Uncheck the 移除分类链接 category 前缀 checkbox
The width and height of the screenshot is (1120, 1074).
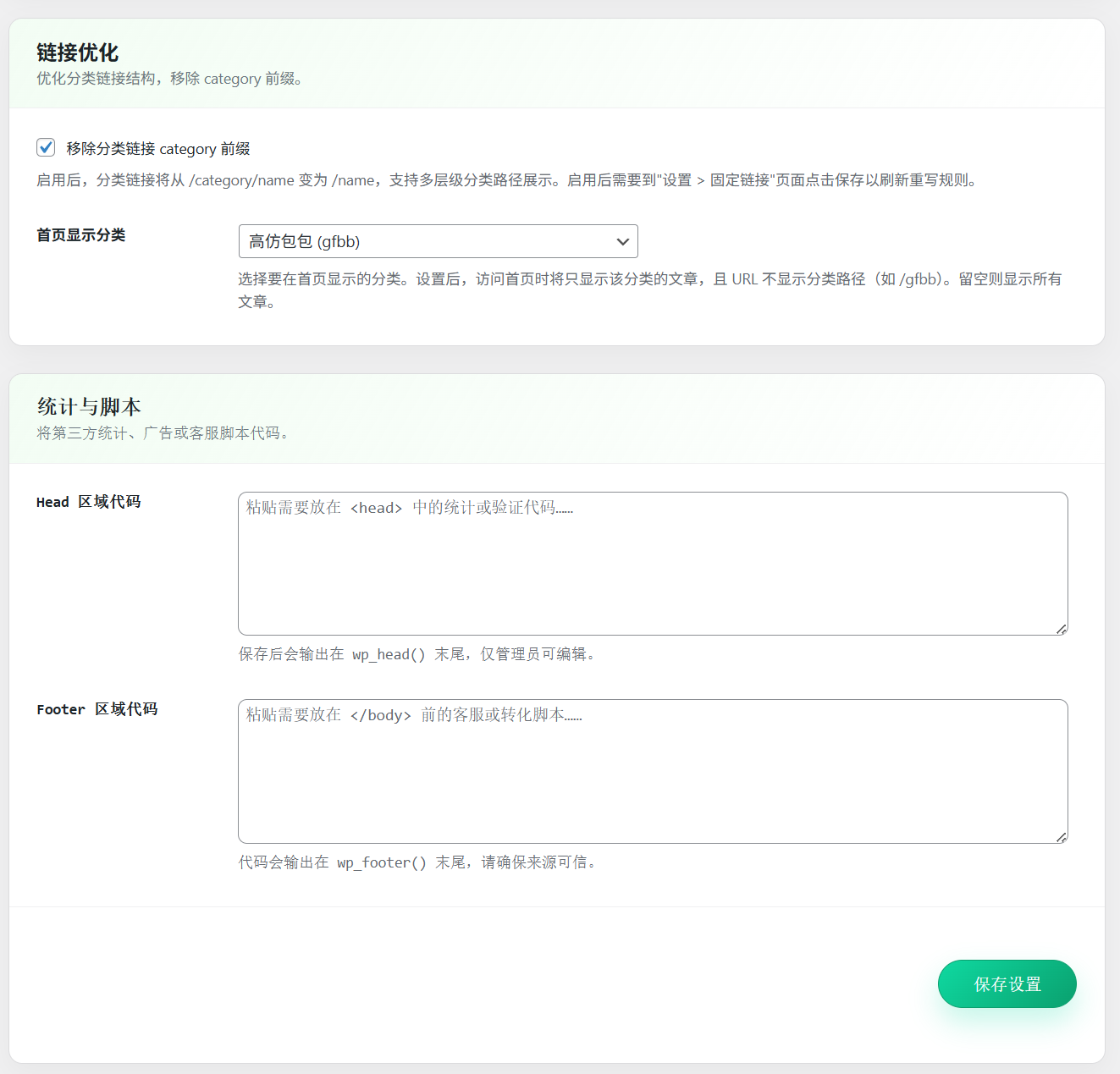coord(46,148)
